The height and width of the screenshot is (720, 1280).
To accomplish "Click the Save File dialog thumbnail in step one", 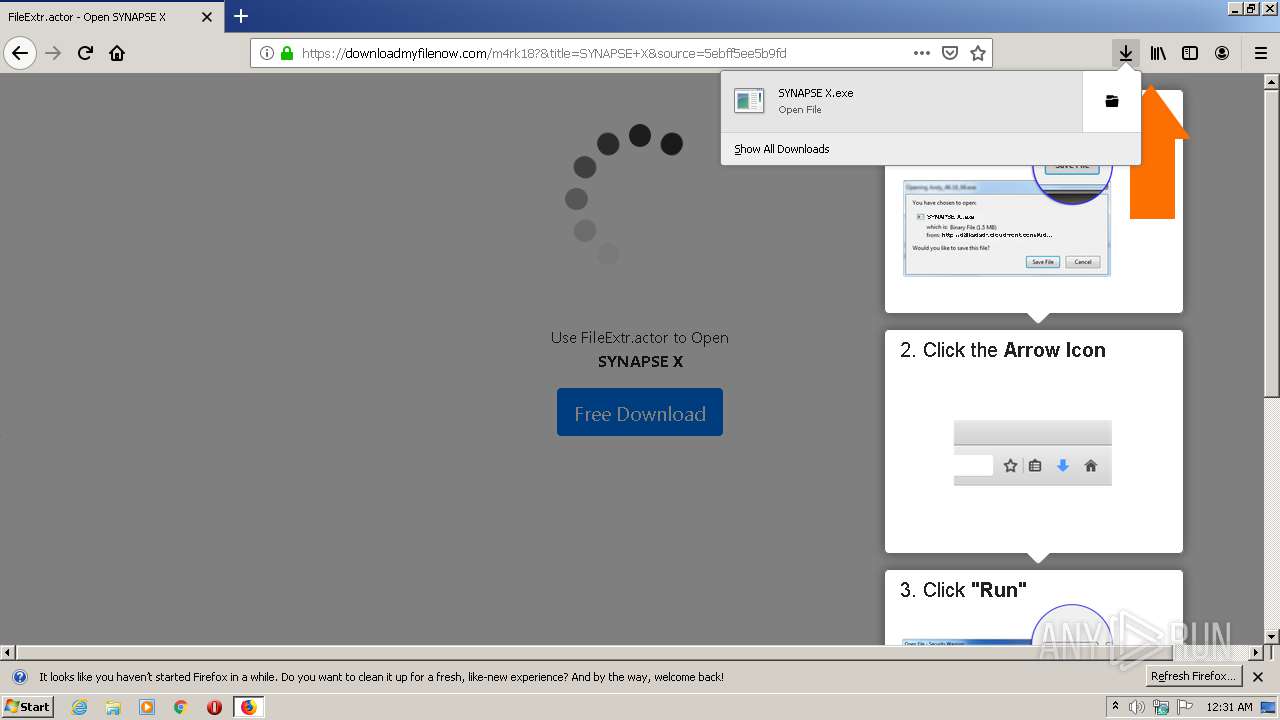I will point(1007,228).
